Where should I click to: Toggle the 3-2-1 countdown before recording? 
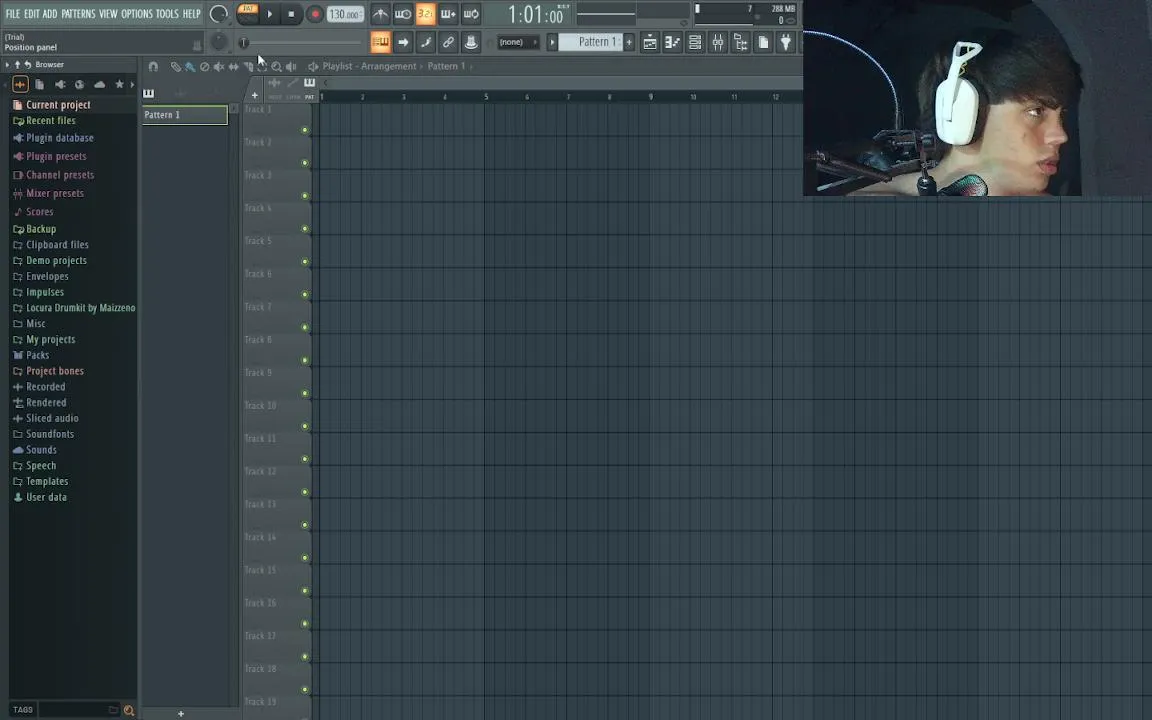coord(425,14)
